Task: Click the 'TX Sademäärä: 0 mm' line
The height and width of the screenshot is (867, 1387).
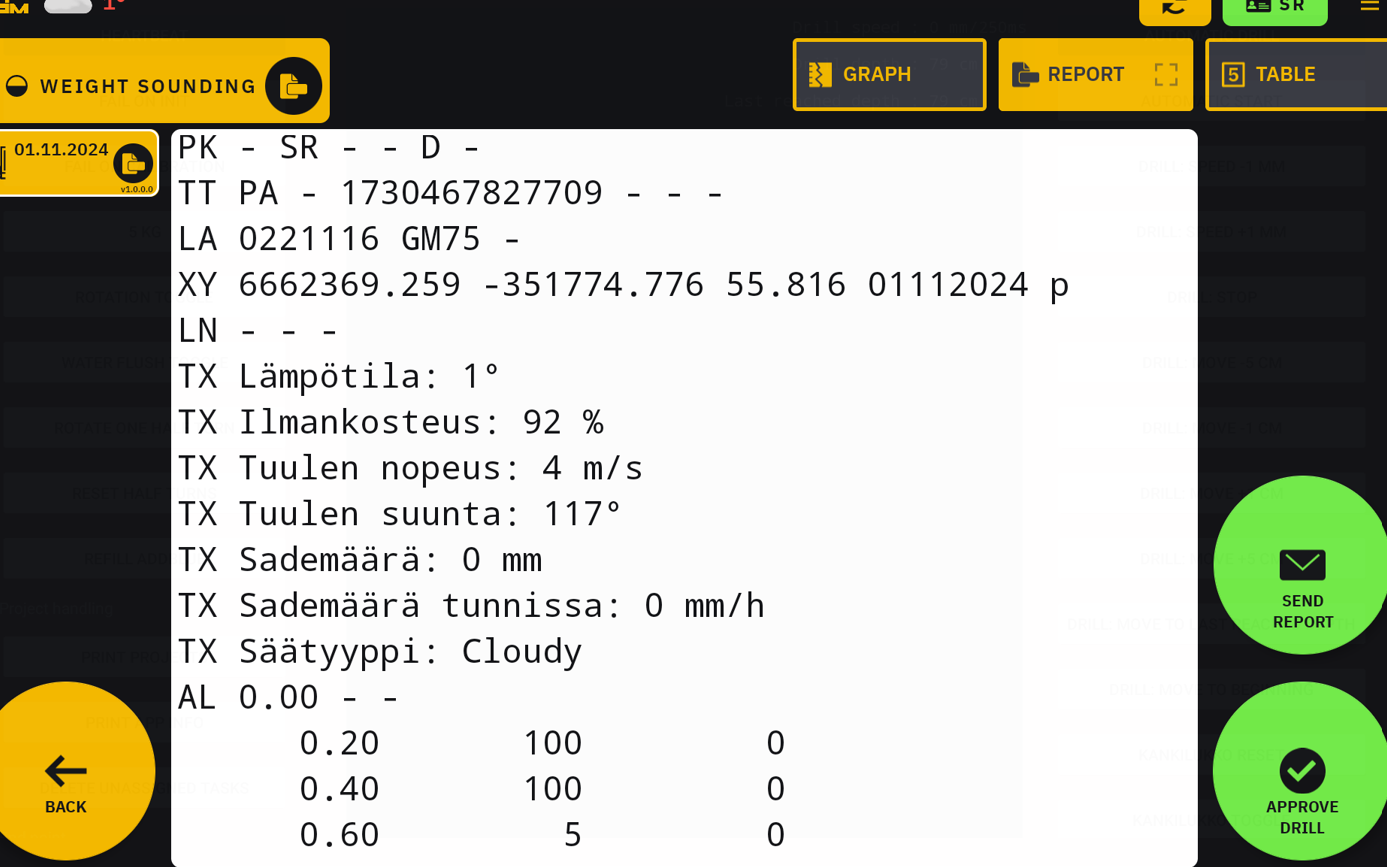Action: (x=360, y=559)
